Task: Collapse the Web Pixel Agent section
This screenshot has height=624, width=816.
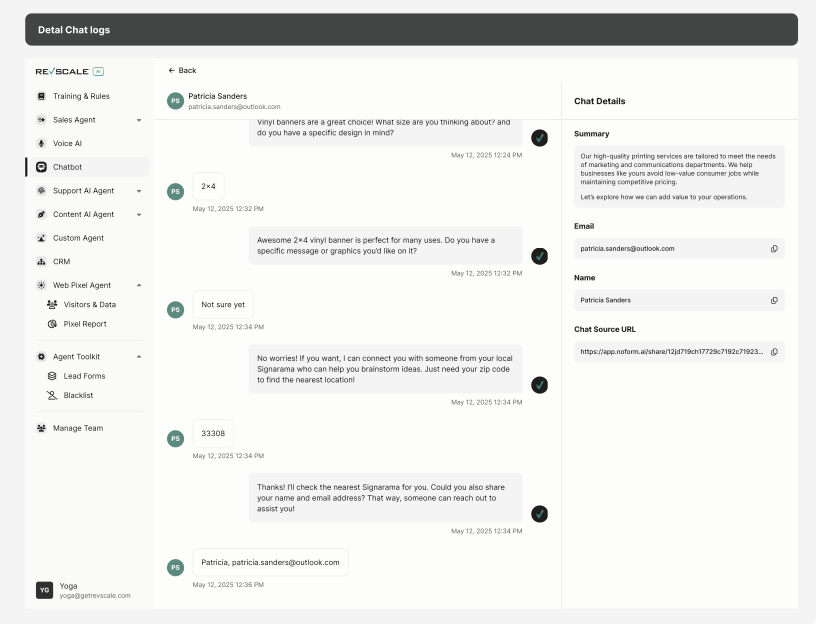Action: tap(139, 286)
